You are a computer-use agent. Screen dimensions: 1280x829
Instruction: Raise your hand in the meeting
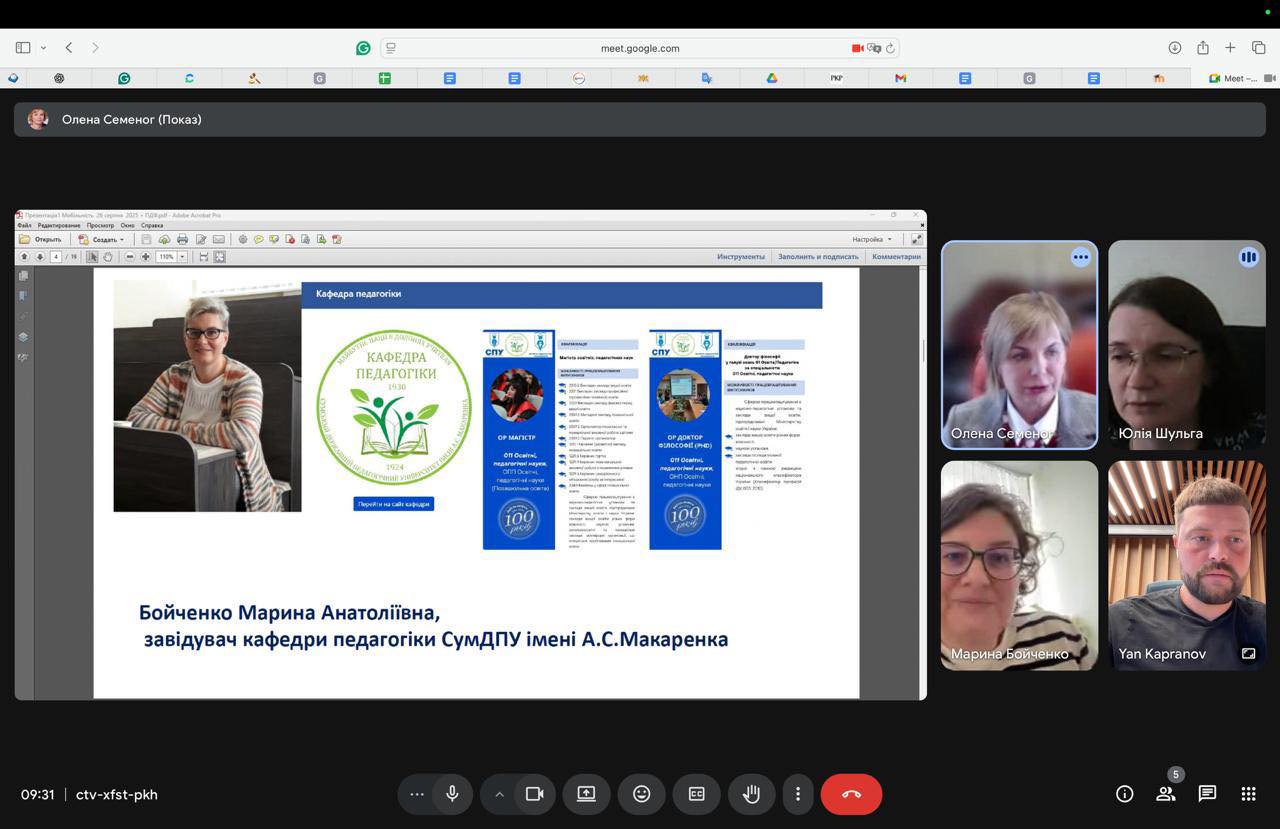click(751, 794)
